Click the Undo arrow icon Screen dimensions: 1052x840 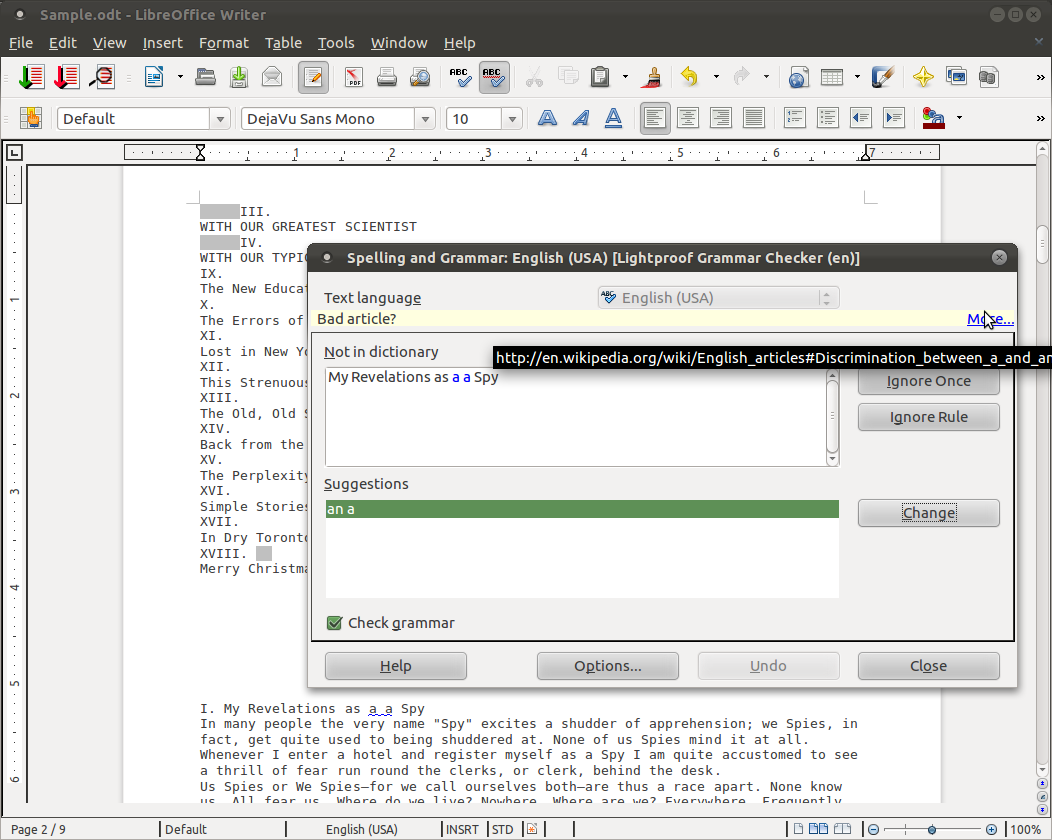click(690, 77)
